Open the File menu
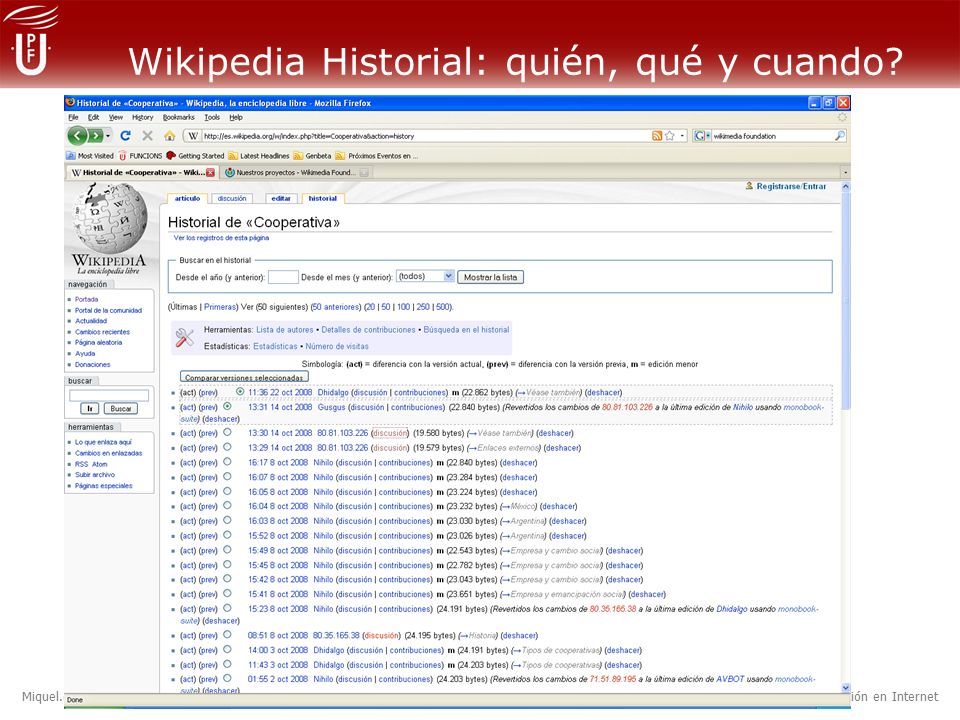Screen dimensions: 960x720 (x=73, y=118)
